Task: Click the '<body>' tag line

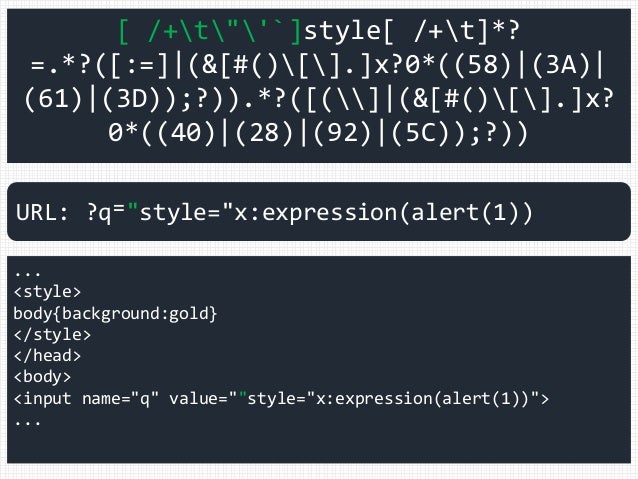Action: 43,377
